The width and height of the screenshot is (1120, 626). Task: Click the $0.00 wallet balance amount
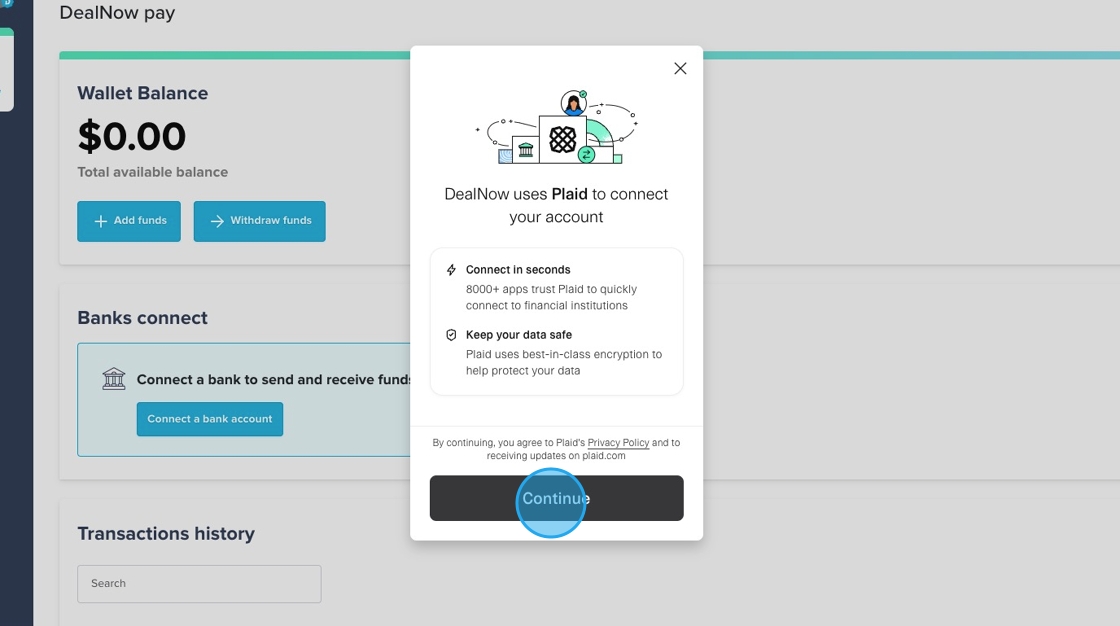click(131, 136)
